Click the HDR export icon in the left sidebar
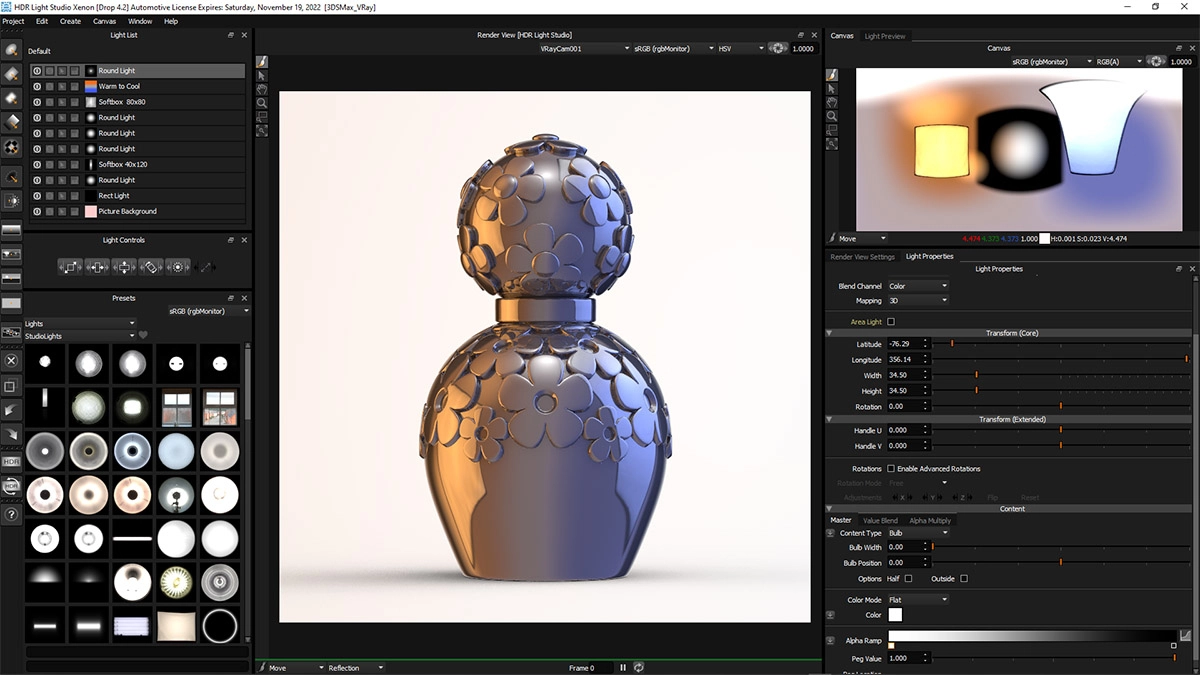The width and height of the screenshot is (1200, 675). click(x=11, y=461)
